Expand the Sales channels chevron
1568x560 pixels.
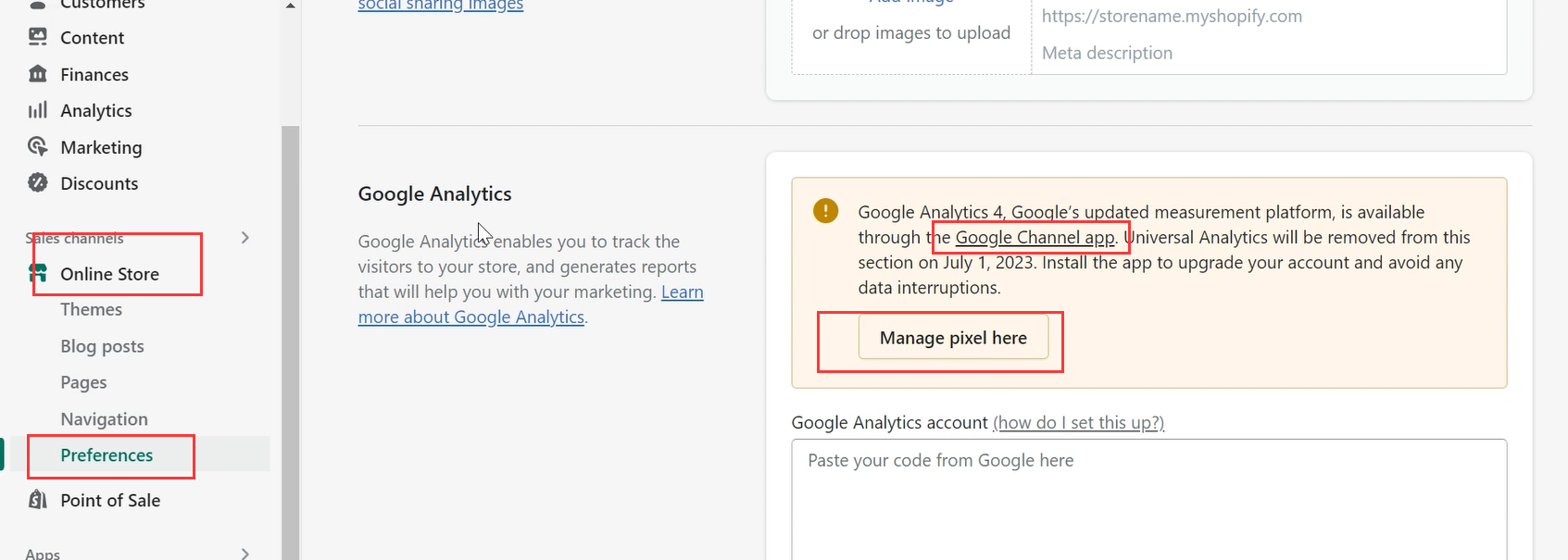tap(245, 238)
